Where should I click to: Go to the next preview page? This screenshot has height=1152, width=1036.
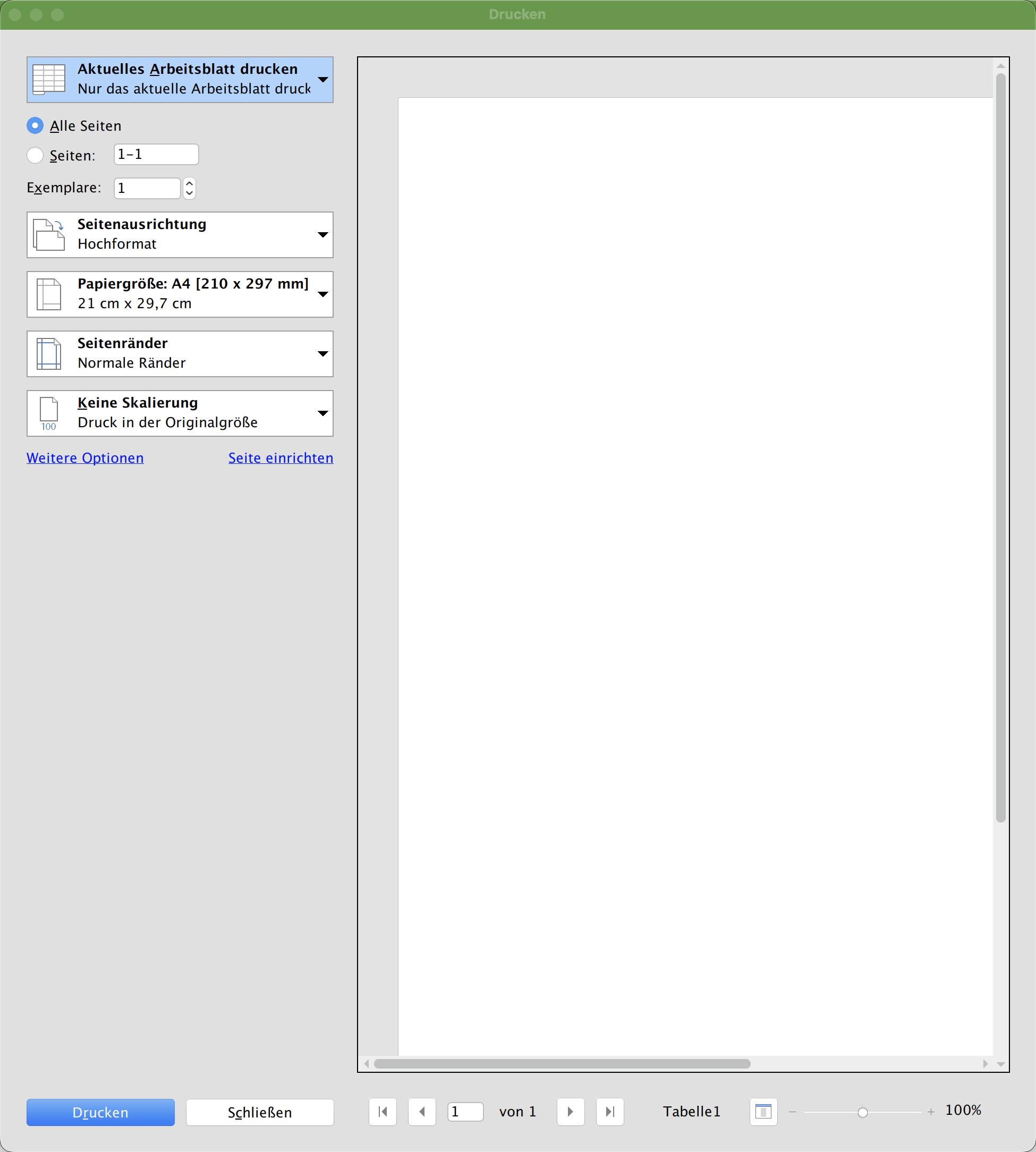(x=571, y=1112)
